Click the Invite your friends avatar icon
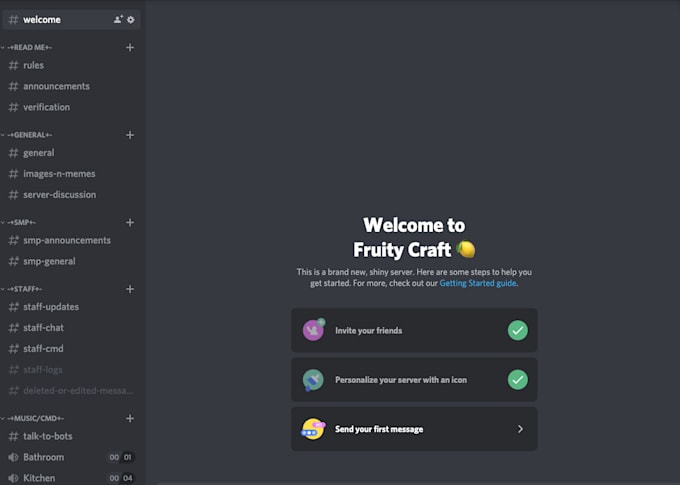Screen dimensions: 680x485 [314, 330]
